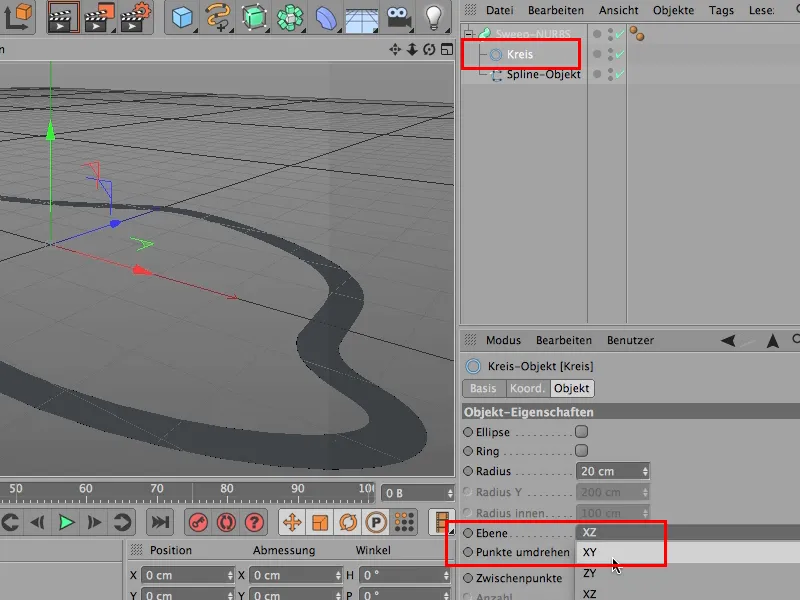Click the attribute manager back arrow

728,340
